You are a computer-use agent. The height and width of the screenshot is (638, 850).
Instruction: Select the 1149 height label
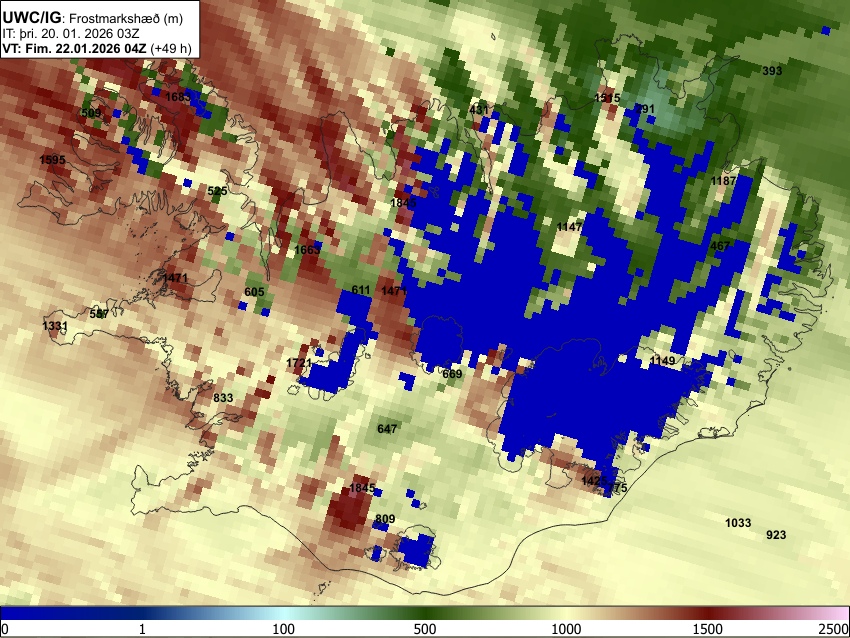point(662,361)
